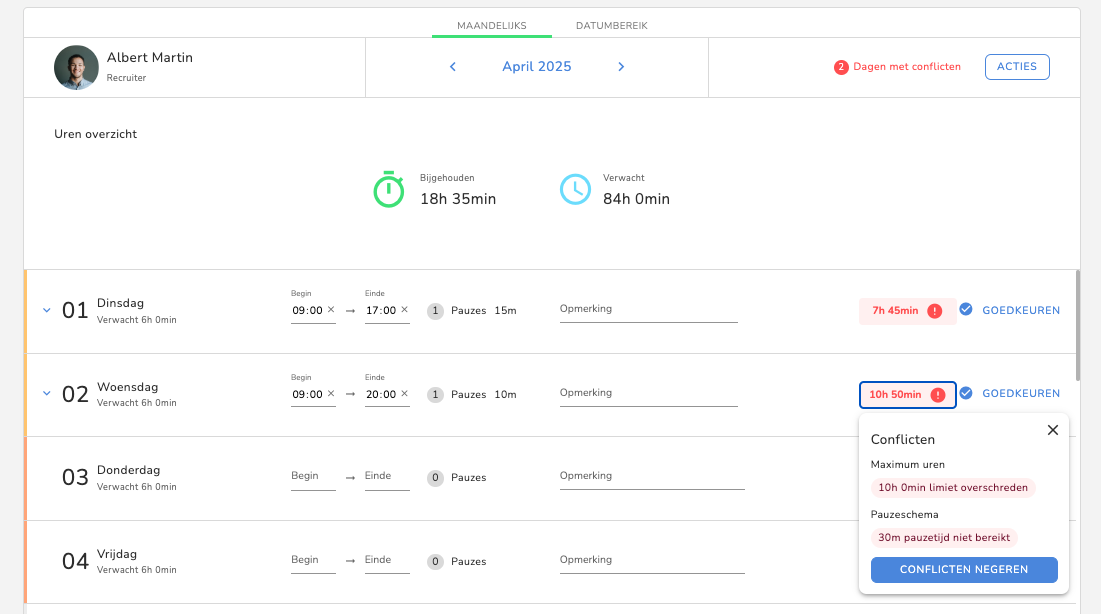
Task: Click 'Pauzes 10m' on Woensdag row
Action: pyautogui.click(x=484, y=394)
